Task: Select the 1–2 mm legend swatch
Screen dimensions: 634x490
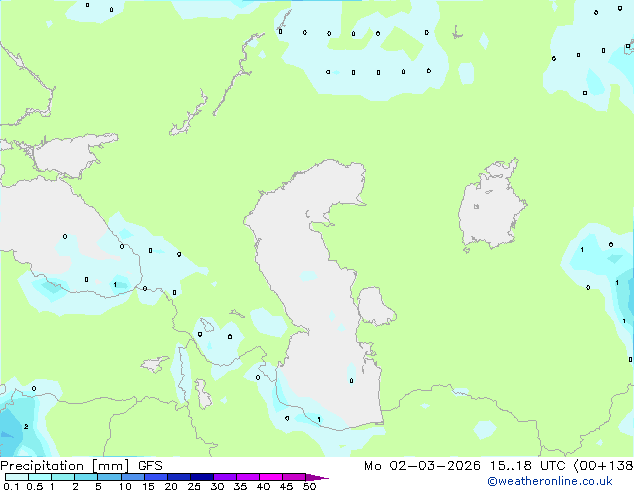Action: tap(63, 477)
